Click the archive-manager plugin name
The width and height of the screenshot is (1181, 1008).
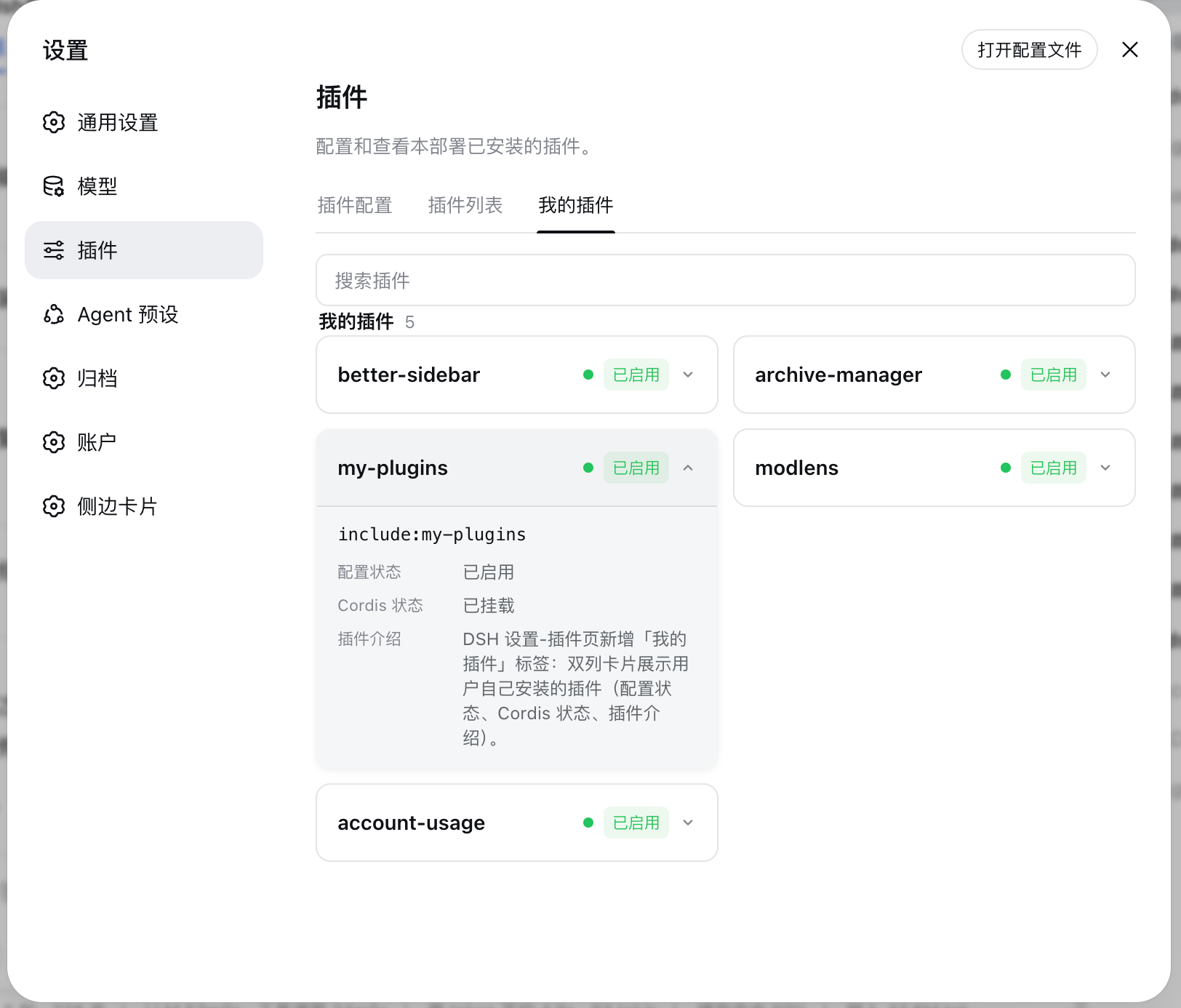tap(838, 375)
